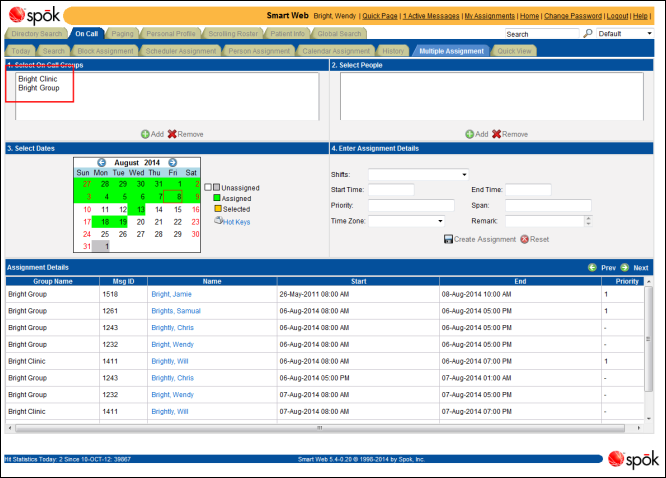Open the Shifts dropdown

tap(418, 175)
